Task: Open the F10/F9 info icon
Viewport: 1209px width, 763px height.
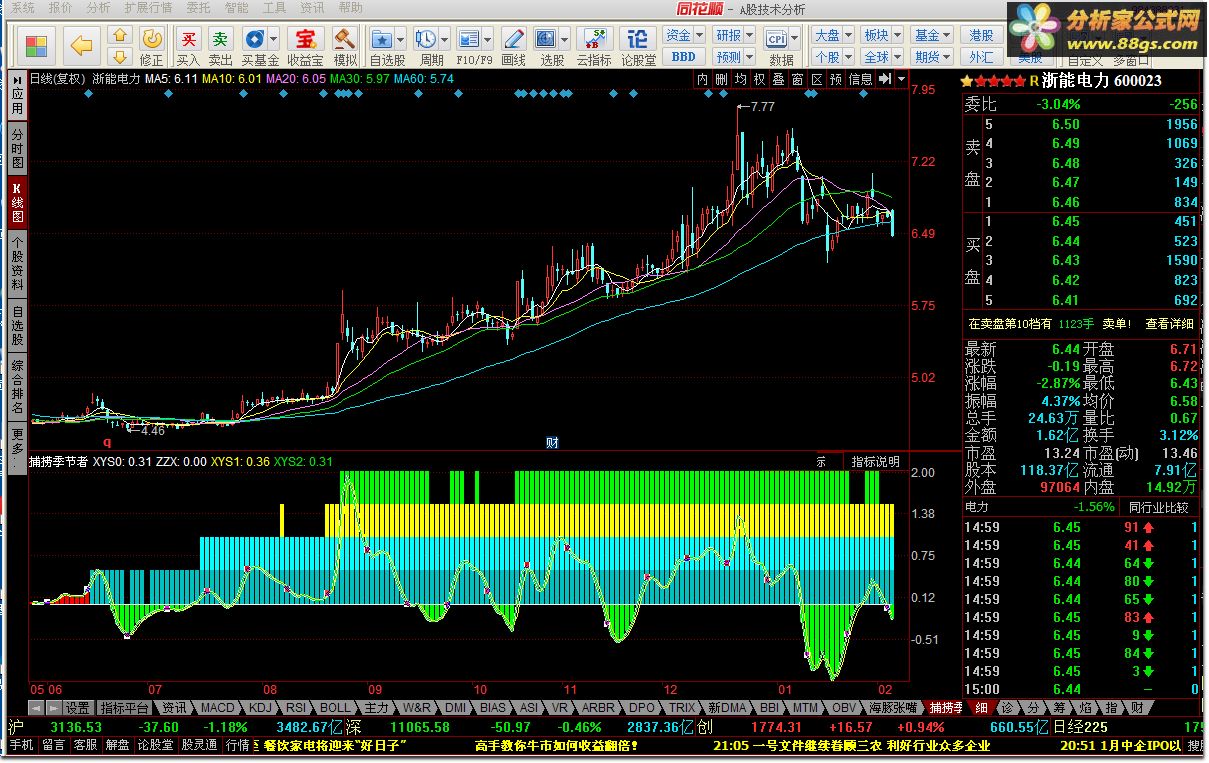Action: coord(468,38)
